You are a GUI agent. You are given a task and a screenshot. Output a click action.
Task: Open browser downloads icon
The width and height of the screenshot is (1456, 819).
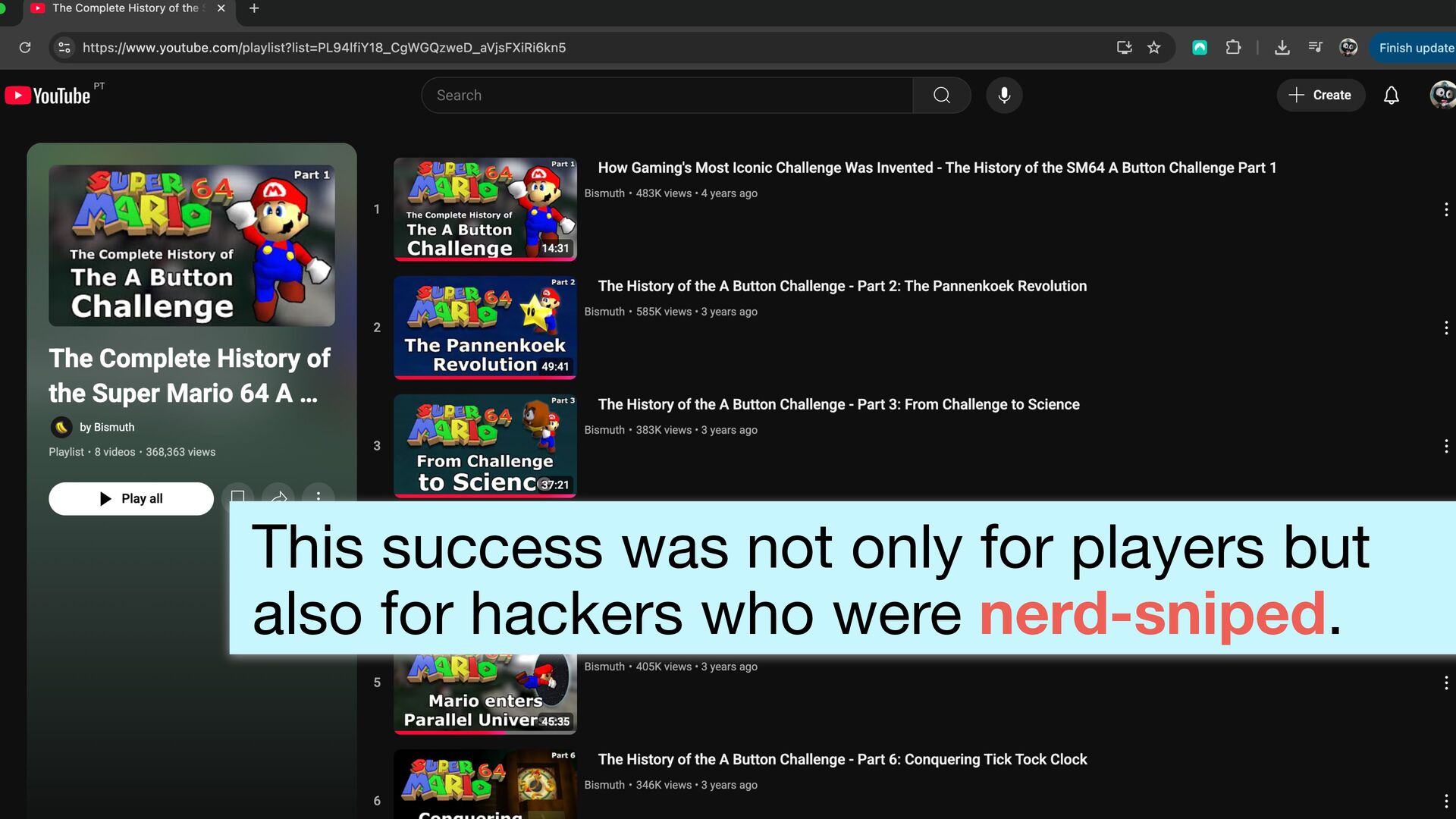click(x=1282, y=48)
